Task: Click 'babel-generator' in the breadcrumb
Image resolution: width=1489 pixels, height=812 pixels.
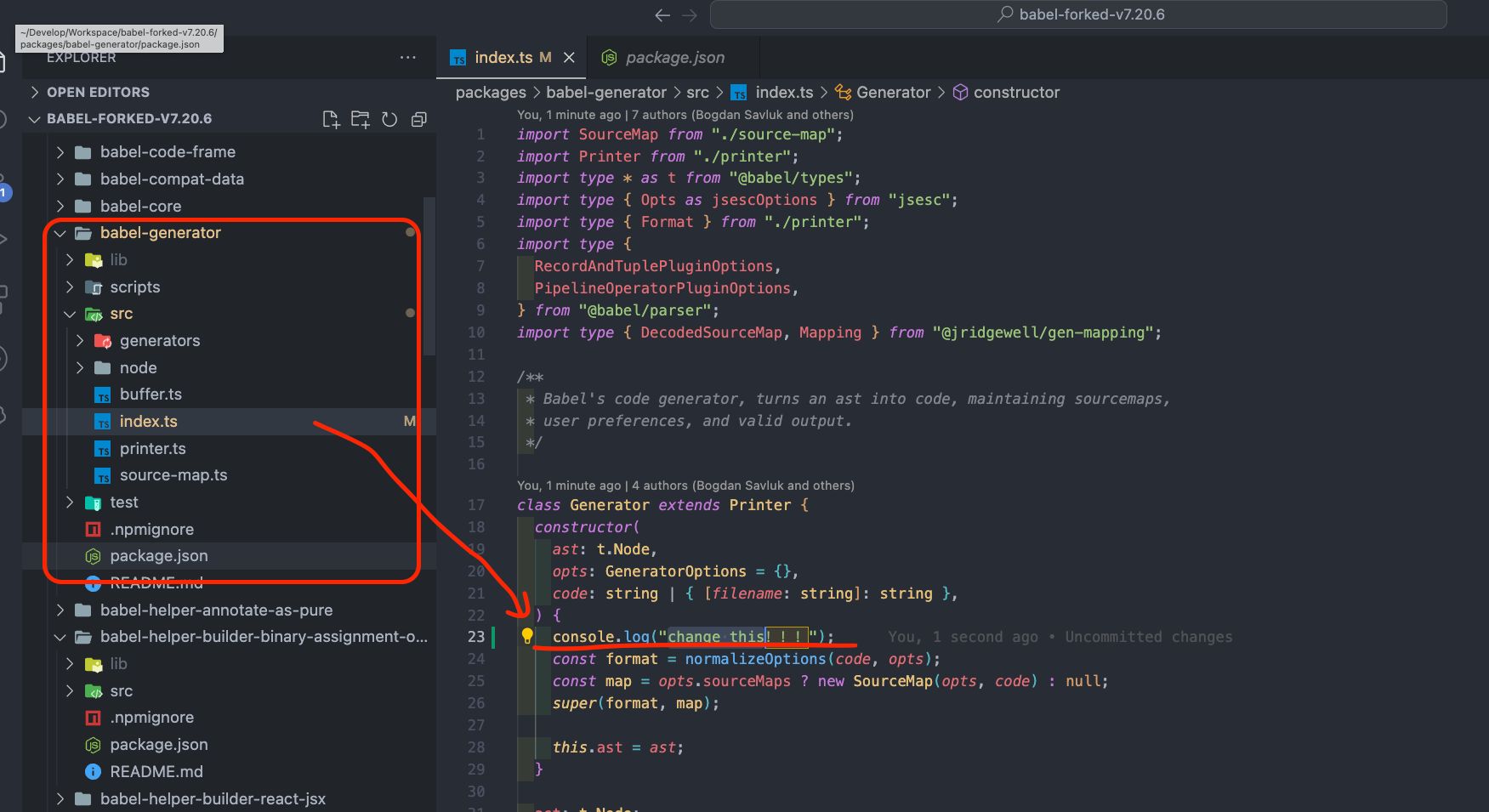Action: (606, 93)
